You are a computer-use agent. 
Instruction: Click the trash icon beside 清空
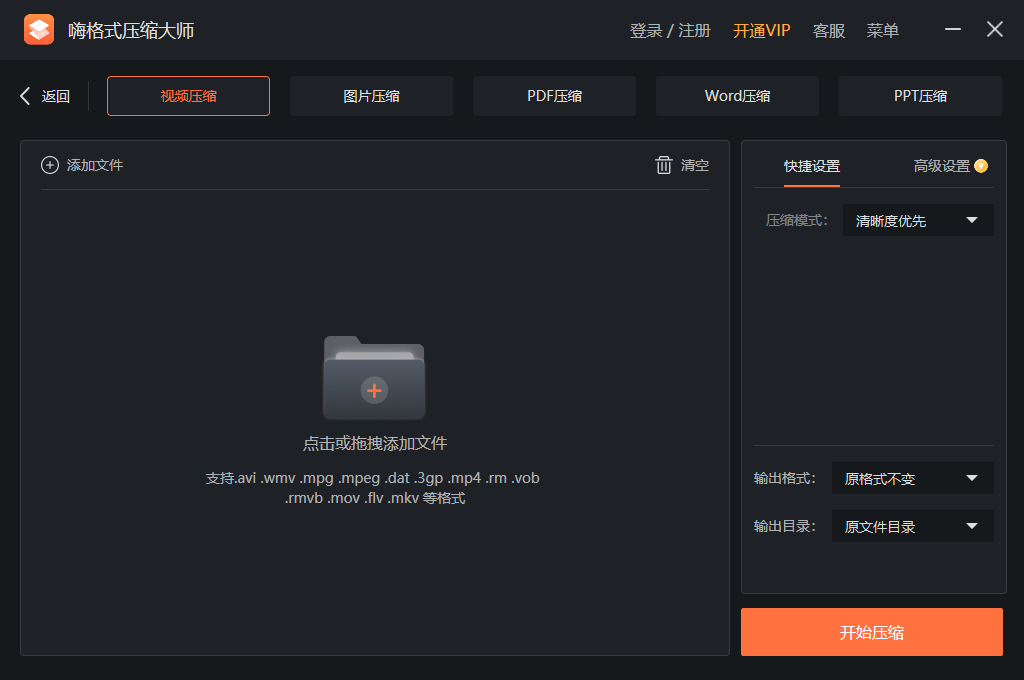pos(664,165)
